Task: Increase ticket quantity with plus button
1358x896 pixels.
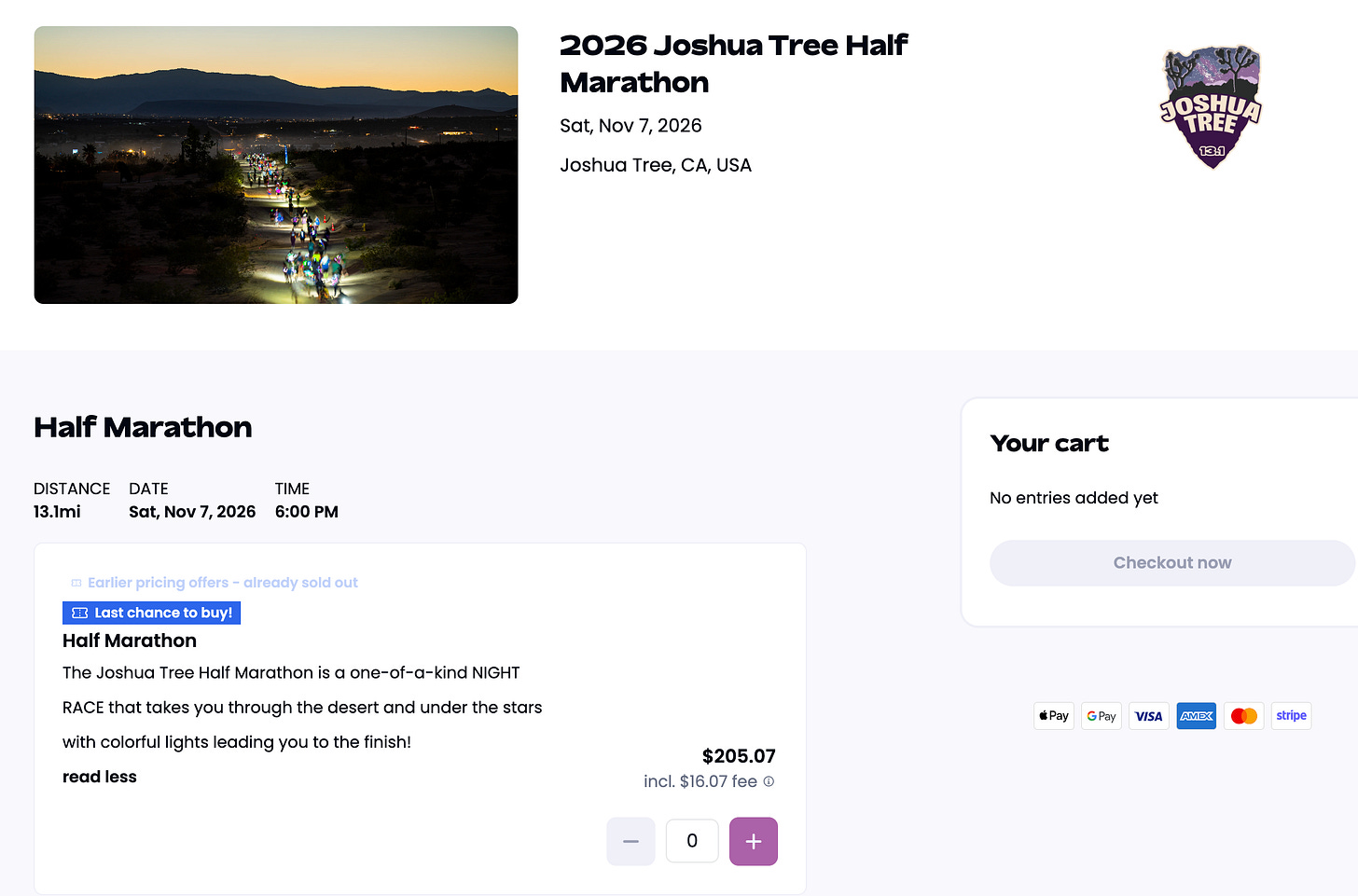Action: (x=754, y=841)
